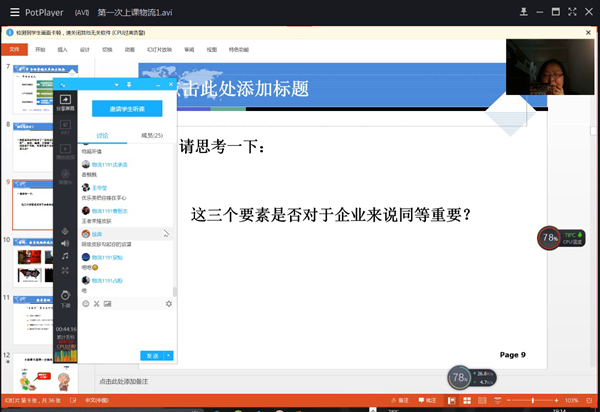Click the highlighted orange-avatar user name in chat
Viewport: 600px width, 412px height.
[97, 234]
